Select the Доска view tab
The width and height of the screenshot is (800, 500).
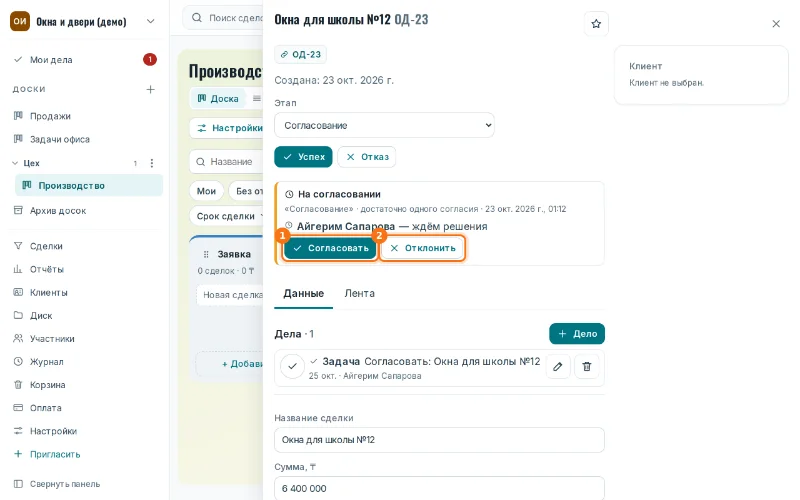pyautogui.click(x=218, y=98)
